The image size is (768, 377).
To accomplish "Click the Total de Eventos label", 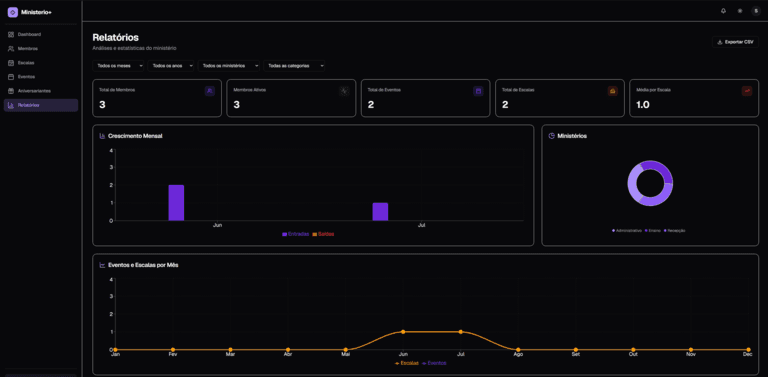I will click(x=384, y=90).
